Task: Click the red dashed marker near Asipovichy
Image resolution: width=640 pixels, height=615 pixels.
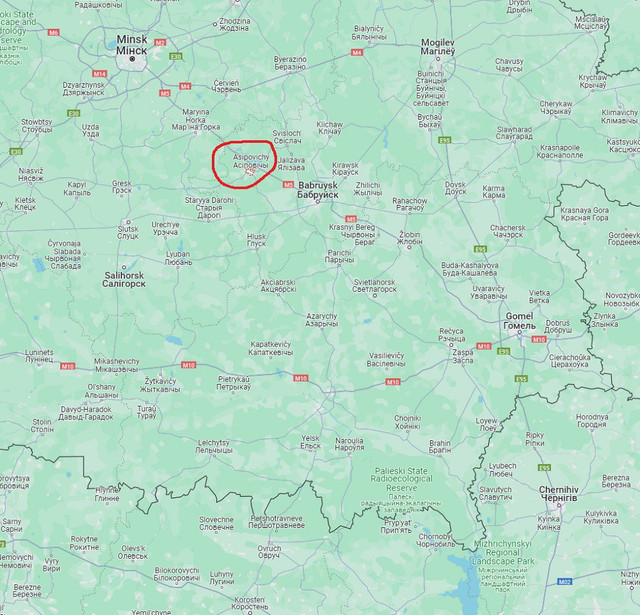Action: click(x=250, y=172)
